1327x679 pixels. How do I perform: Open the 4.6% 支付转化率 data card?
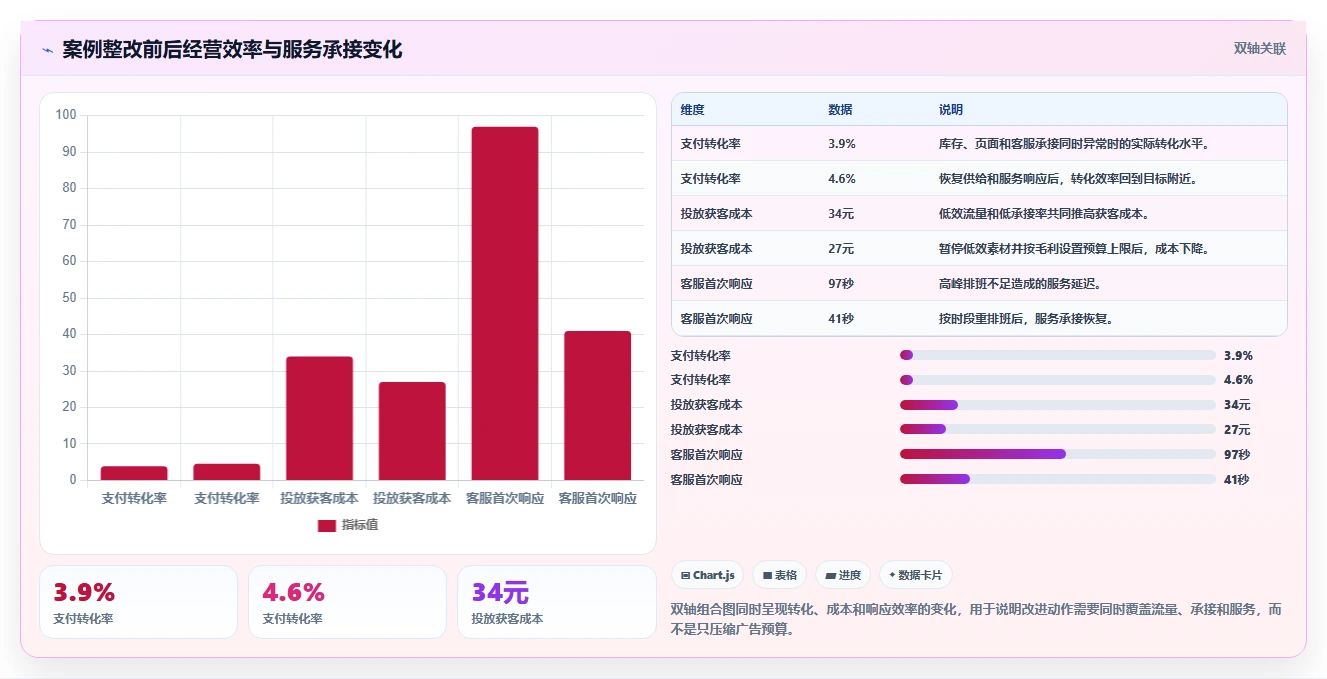(x=347, y=602)
